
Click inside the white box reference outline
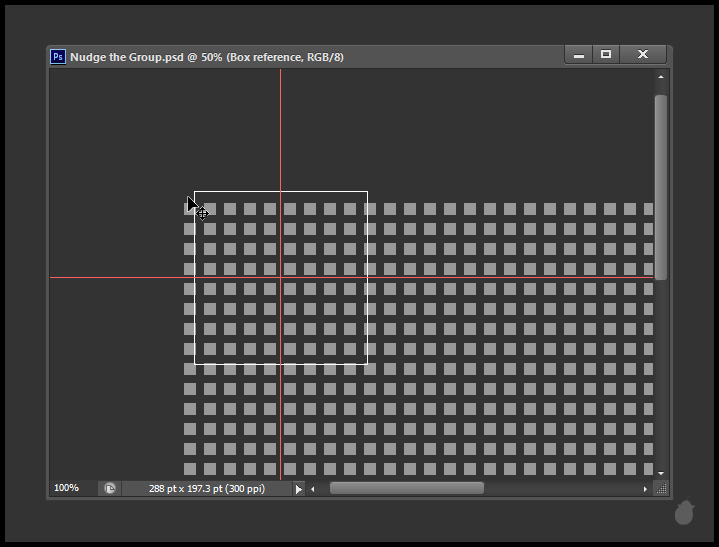pos(320,320)
